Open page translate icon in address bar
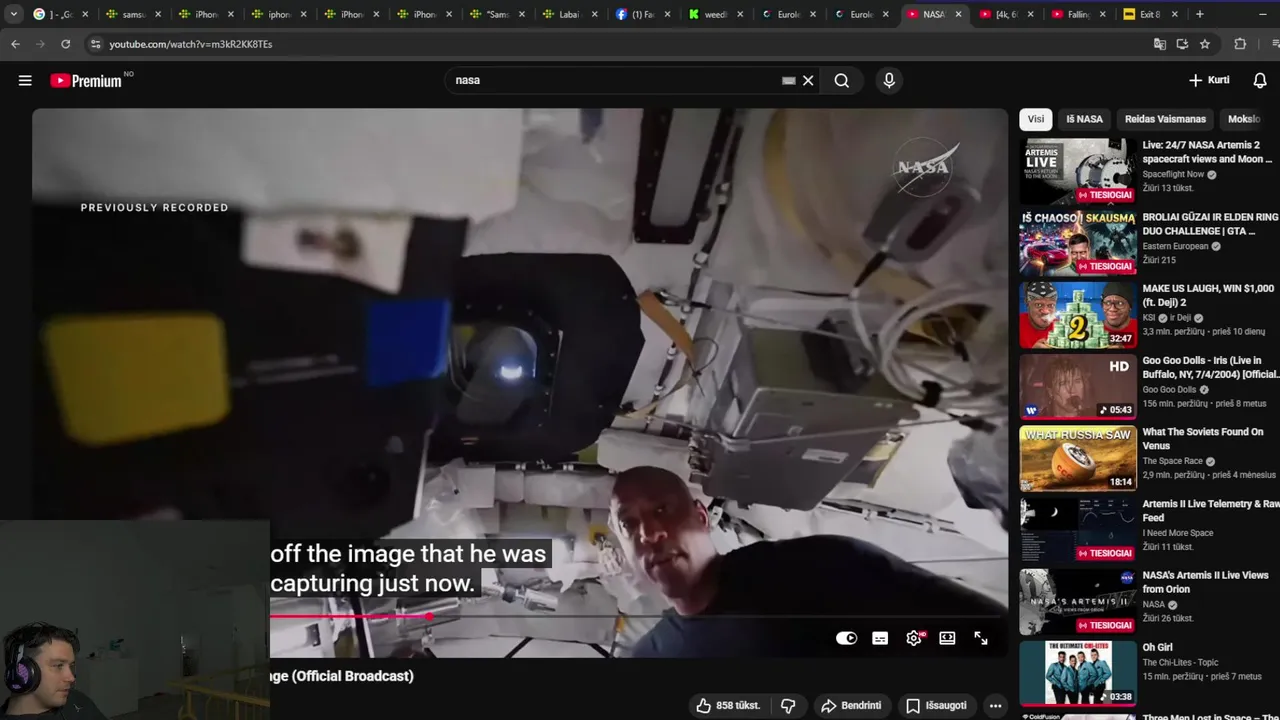The image size is (1280, 720). [1159, 44]
